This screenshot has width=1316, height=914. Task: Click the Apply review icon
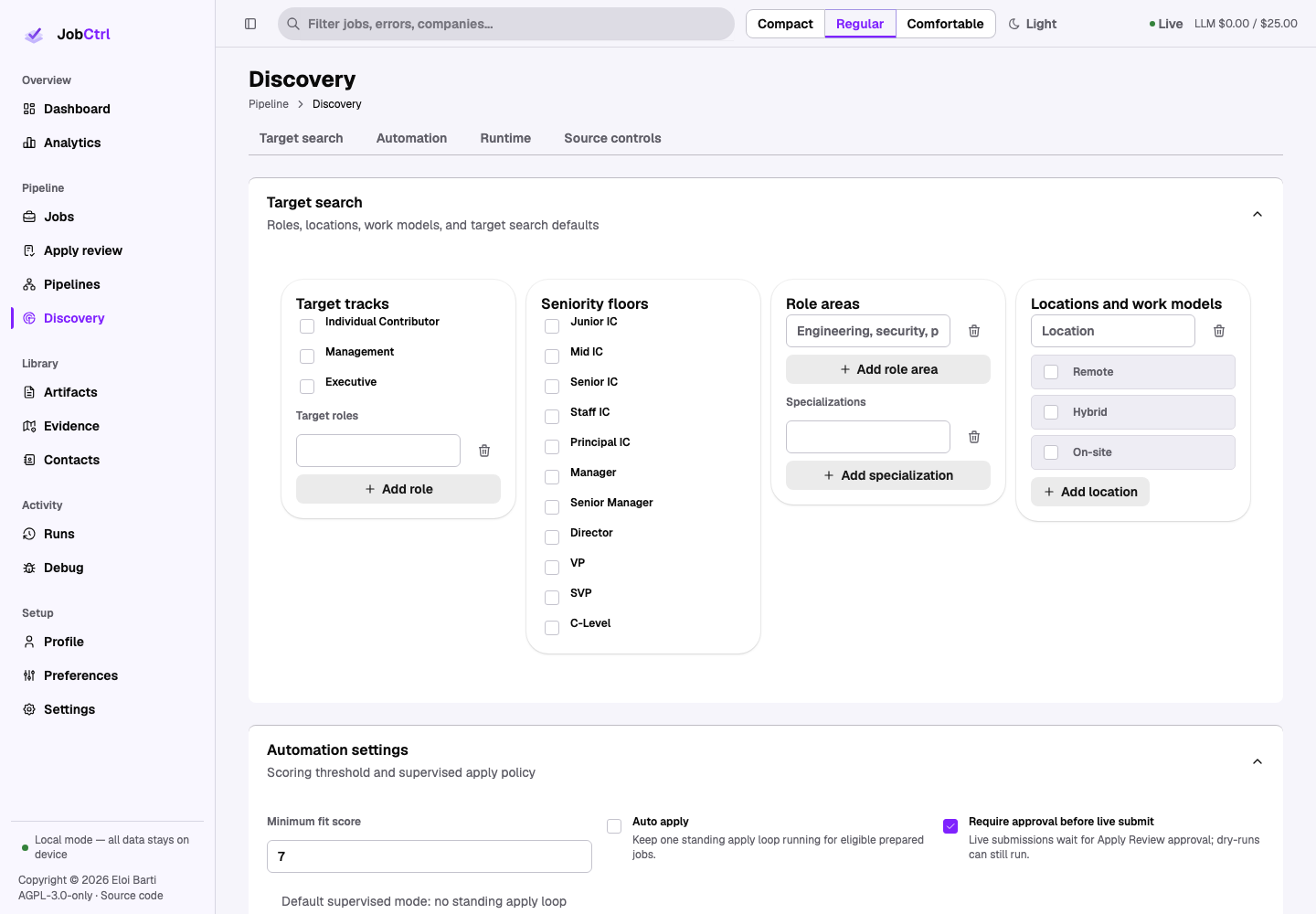[x=29, y=250]
